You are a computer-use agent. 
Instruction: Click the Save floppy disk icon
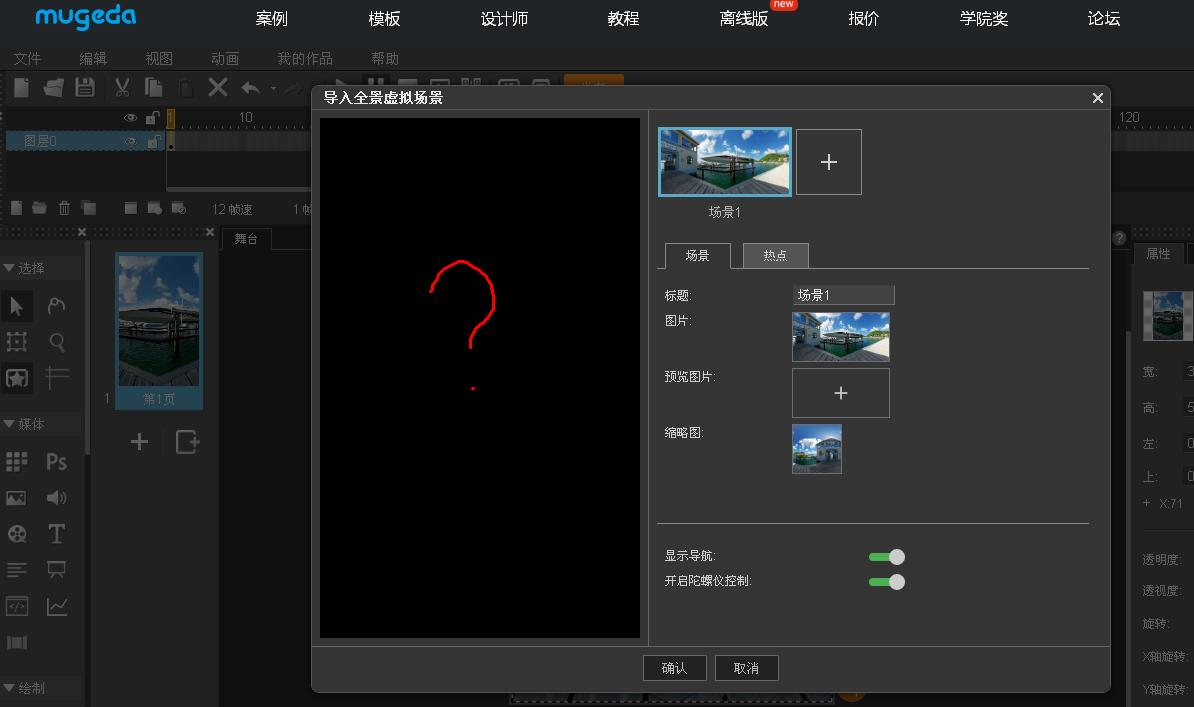85,88
